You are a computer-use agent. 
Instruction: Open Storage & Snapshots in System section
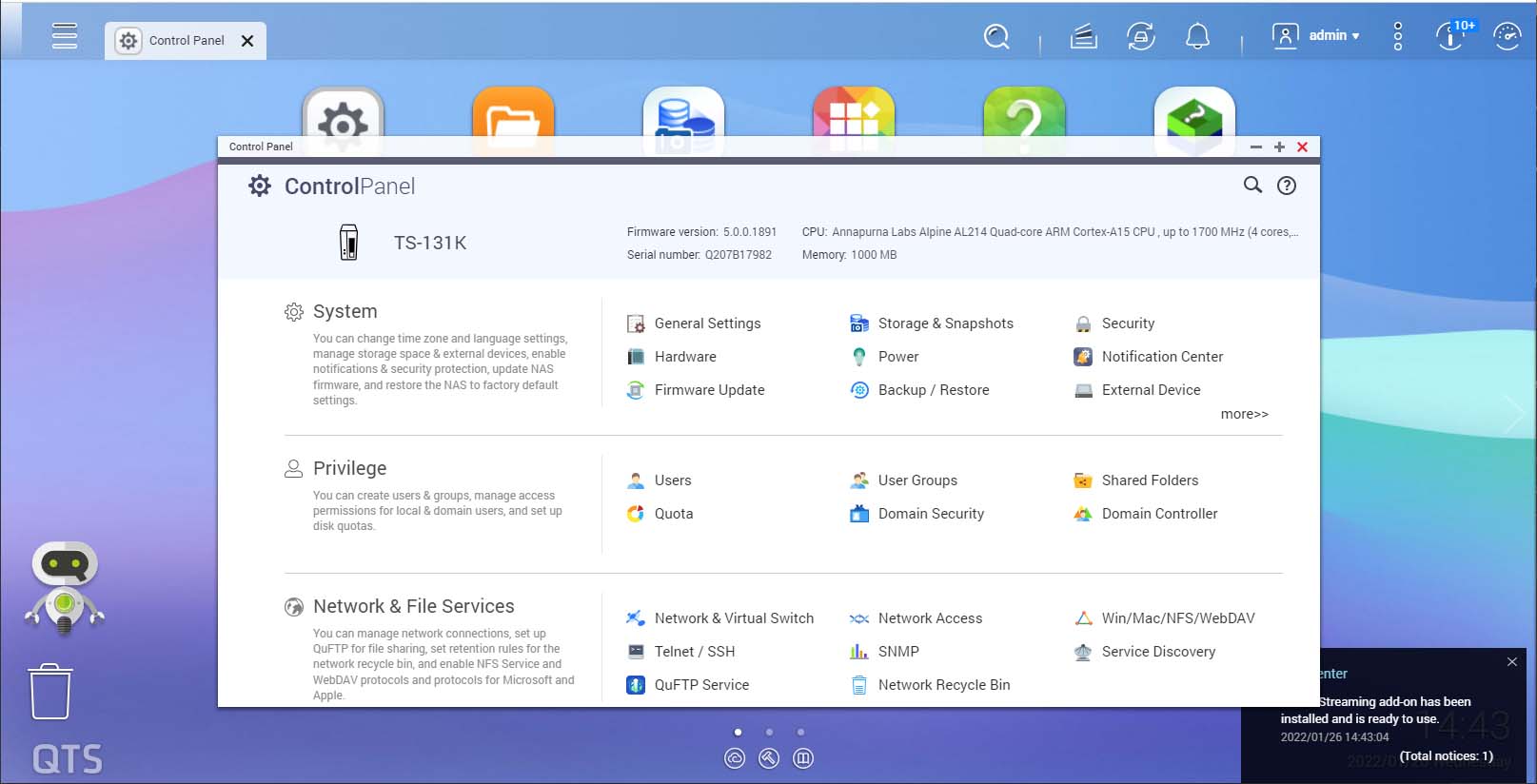pos(931,323)
